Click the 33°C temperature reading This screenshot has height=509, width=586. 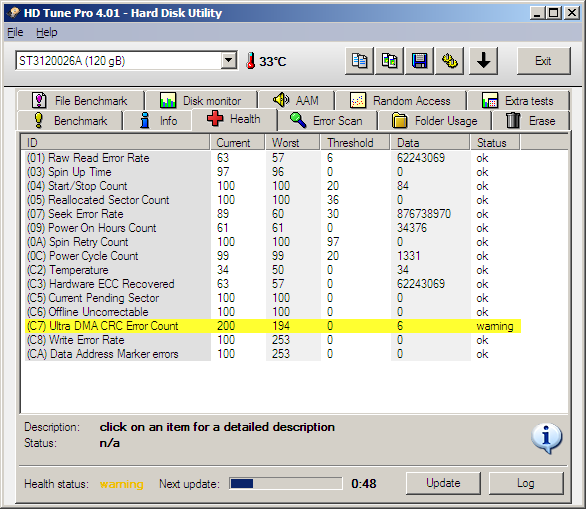[x=273, y=61]
